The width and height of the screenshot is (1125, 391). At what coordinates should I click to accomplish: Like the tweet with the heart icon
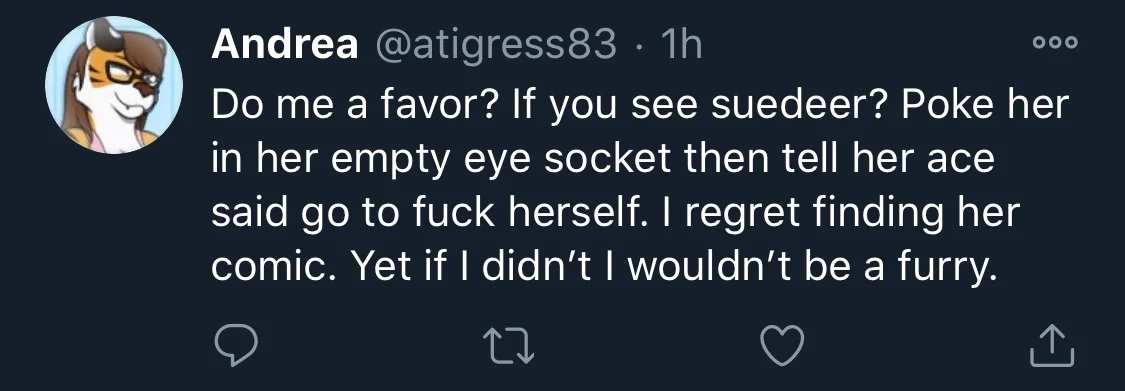click(x=782, y=345)
